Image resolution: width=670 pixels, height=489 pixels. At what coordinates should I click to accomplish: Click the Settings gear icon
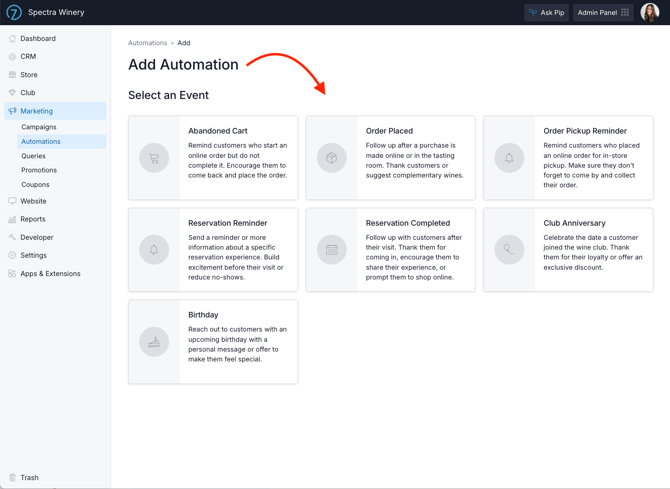tap(12, 255)
